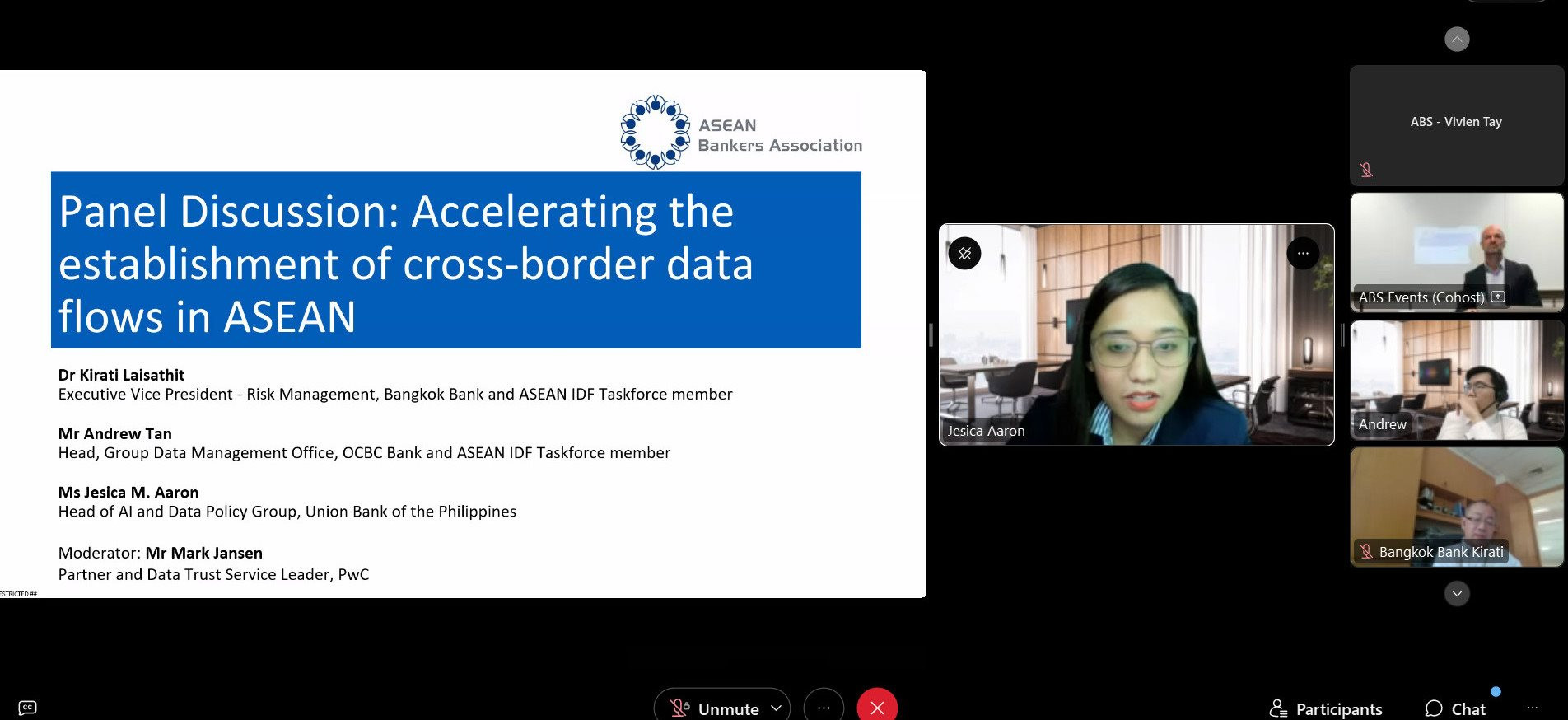Click muted mic icon on Bangkok Bank Kirati
Image resolution: width=1568 pixels, height=720 pixels.
click(x=1366, y=551)
